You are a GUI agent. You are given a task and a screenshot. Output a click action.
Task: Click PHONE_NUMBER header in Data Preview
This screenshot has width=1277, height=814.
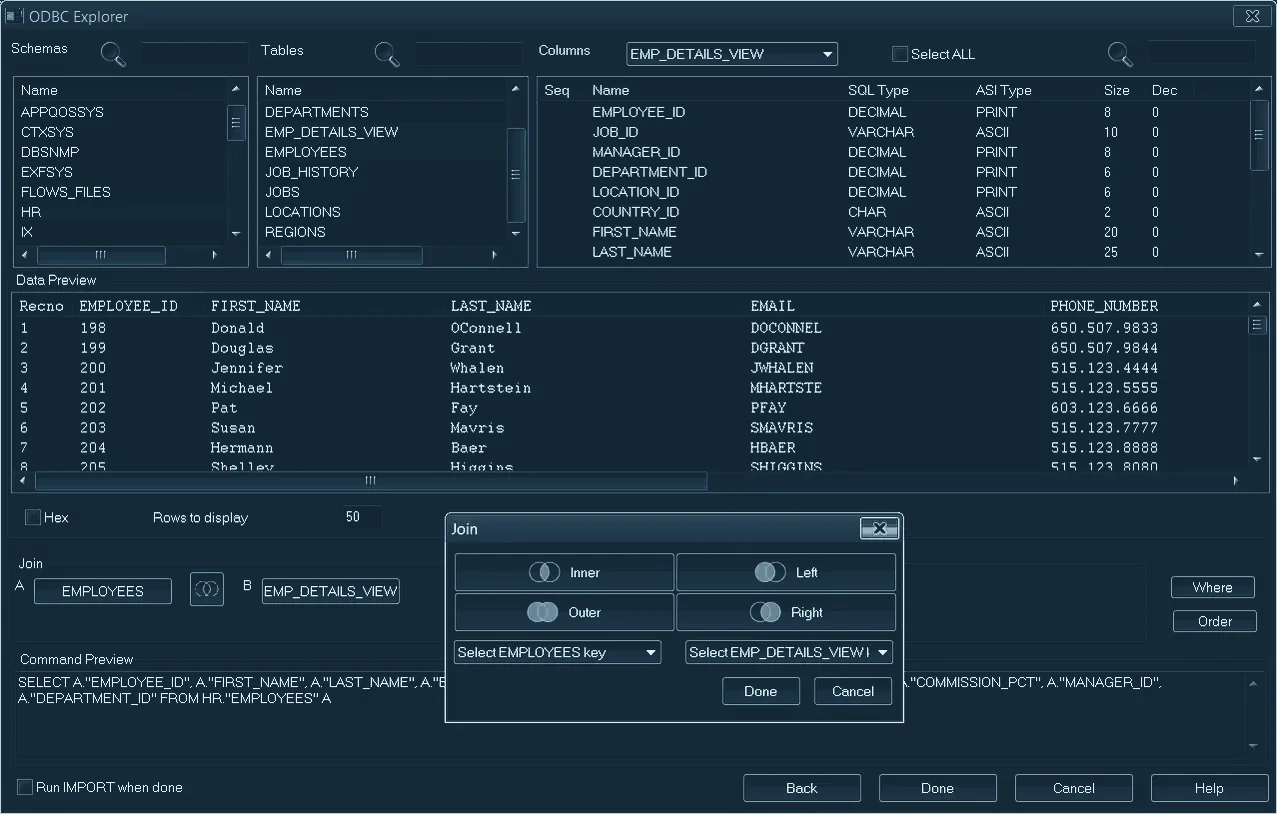(x=1104, y=306)
